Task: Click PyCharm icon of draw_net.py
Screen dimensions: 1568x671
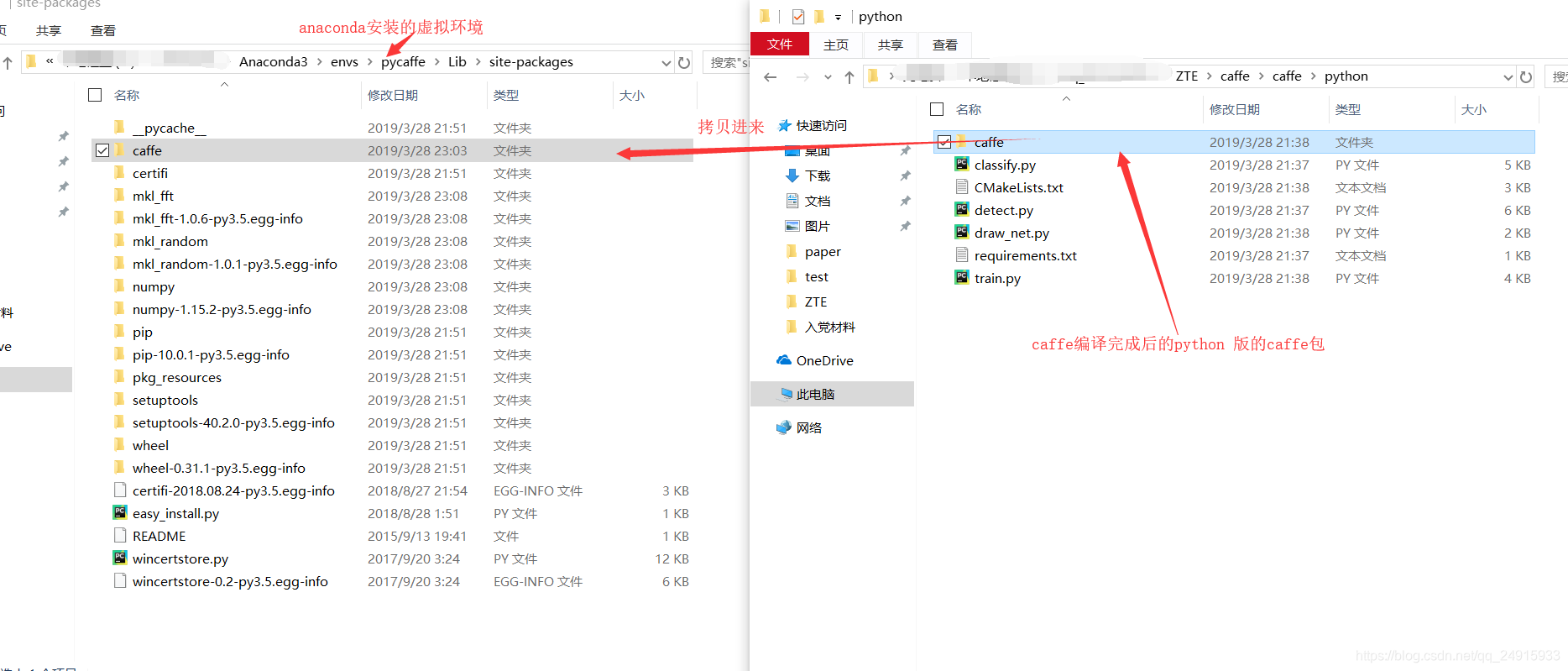Action: (x=962, y=233)
